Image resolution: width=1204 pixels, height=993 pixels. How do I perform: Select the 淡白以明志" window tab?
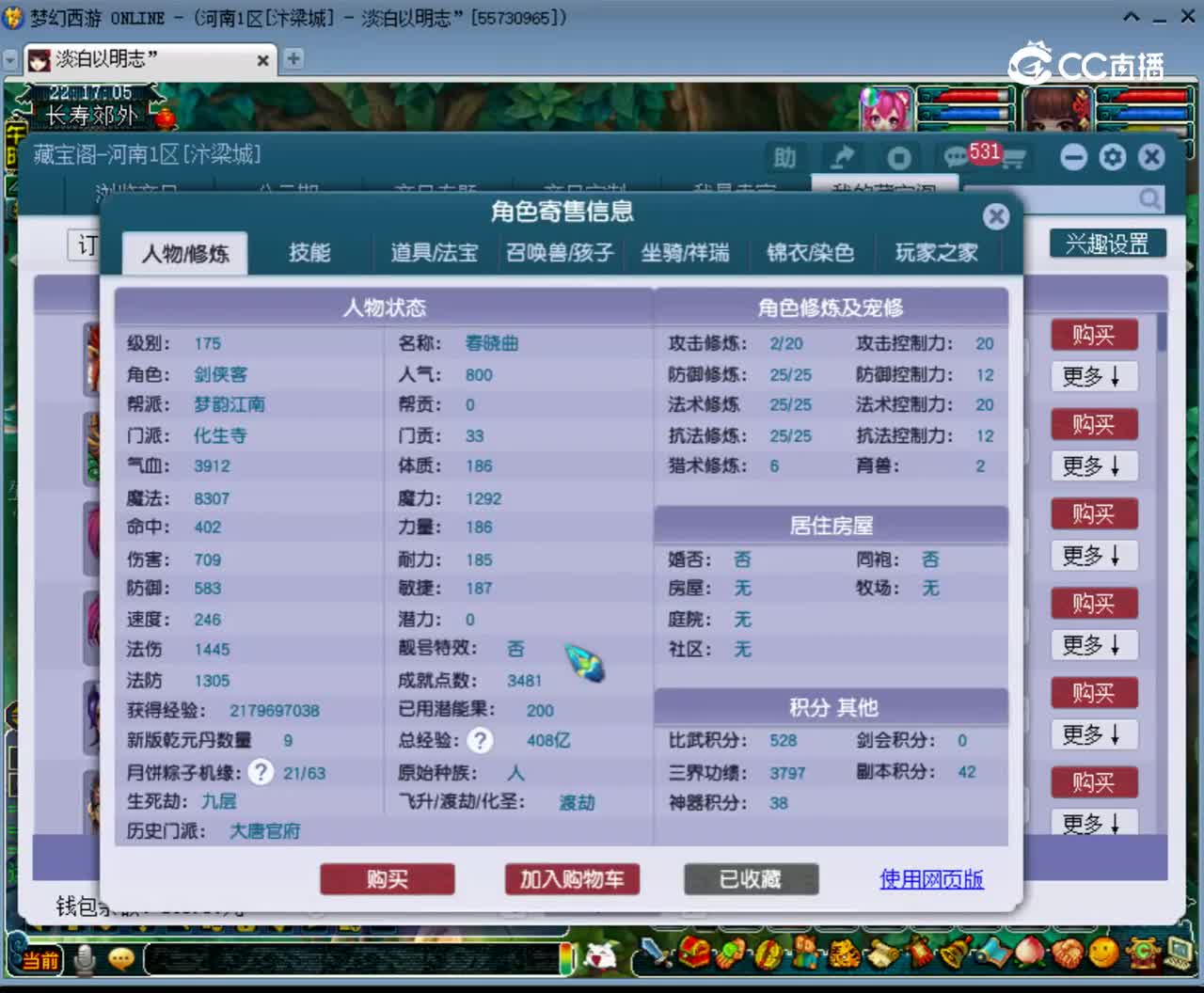point(149,59)
